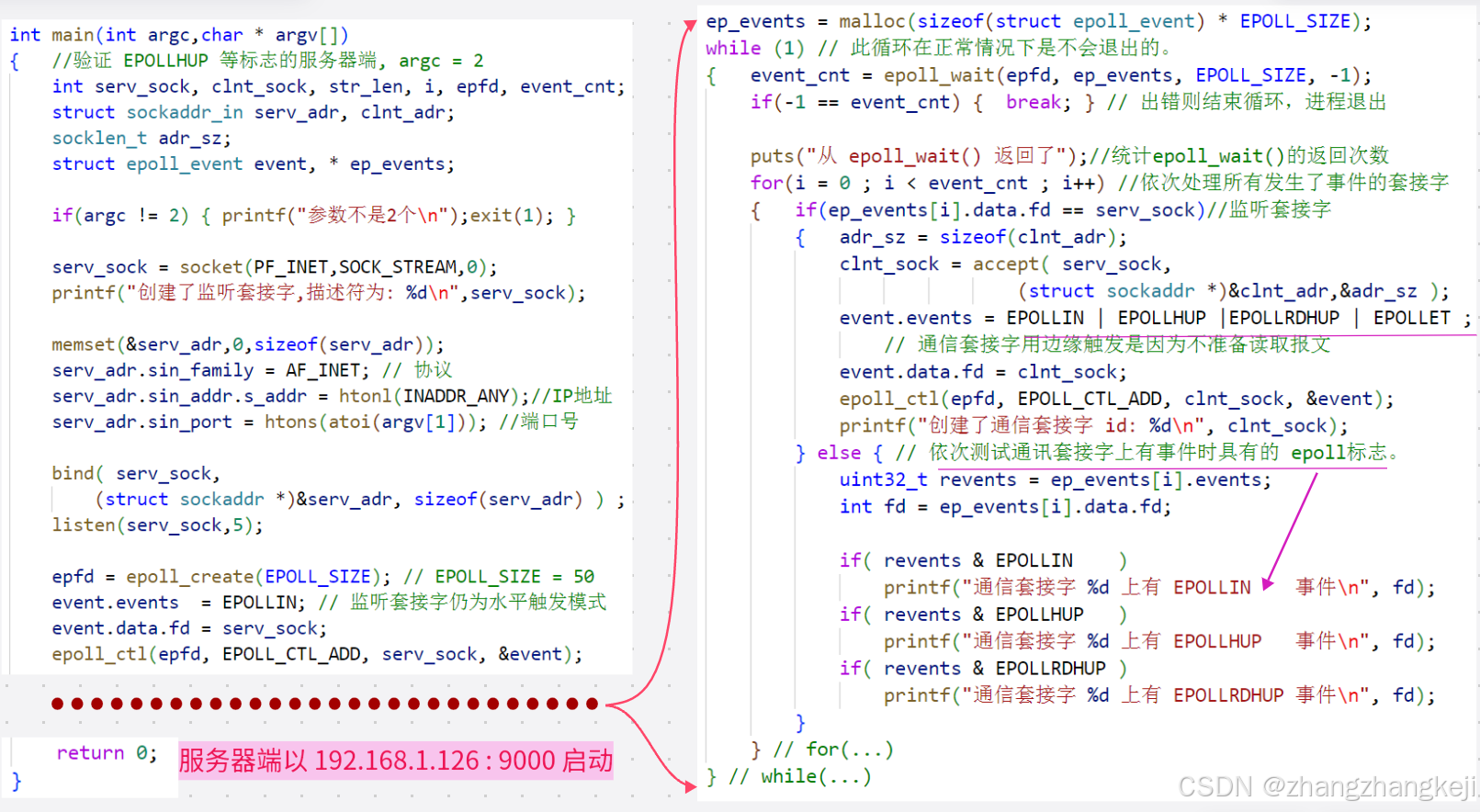Image resolution: width=1480 pixels, height=812 pixels.
Task: Click the 'clnt_sock = accept( serv_sock,' line
Action: tap(1005, 264)
